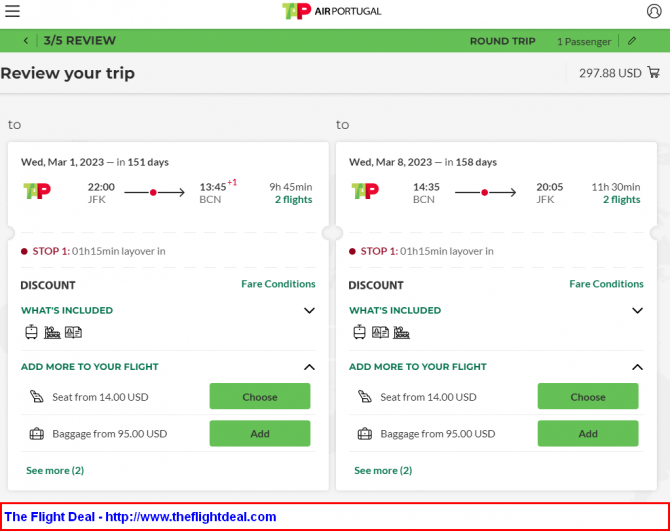The image size is (670, 531).
Task: Click the Wed, Mar 8, 2023 date text
Action: click(x=391, y=162)
